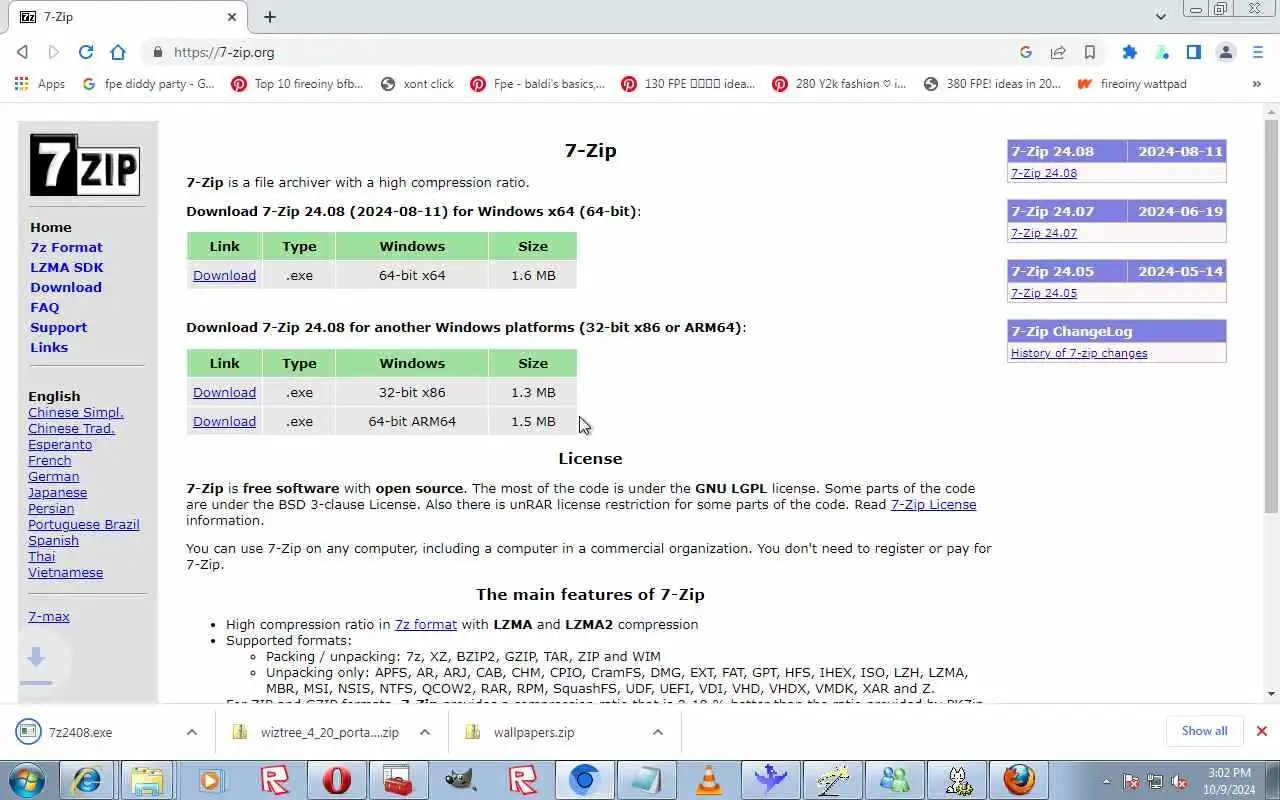The height and width of the screenshot is (800, 1280).
Task: Open the 7-max sidebar link
Action: 49,616
